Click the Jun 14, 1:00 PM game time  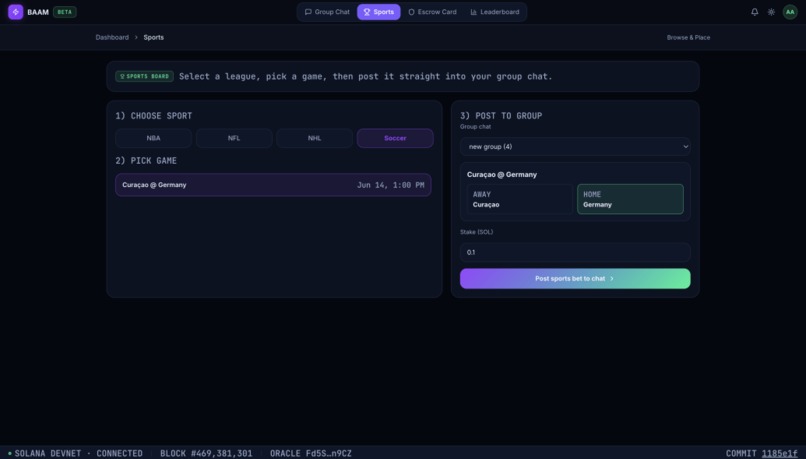391,185
